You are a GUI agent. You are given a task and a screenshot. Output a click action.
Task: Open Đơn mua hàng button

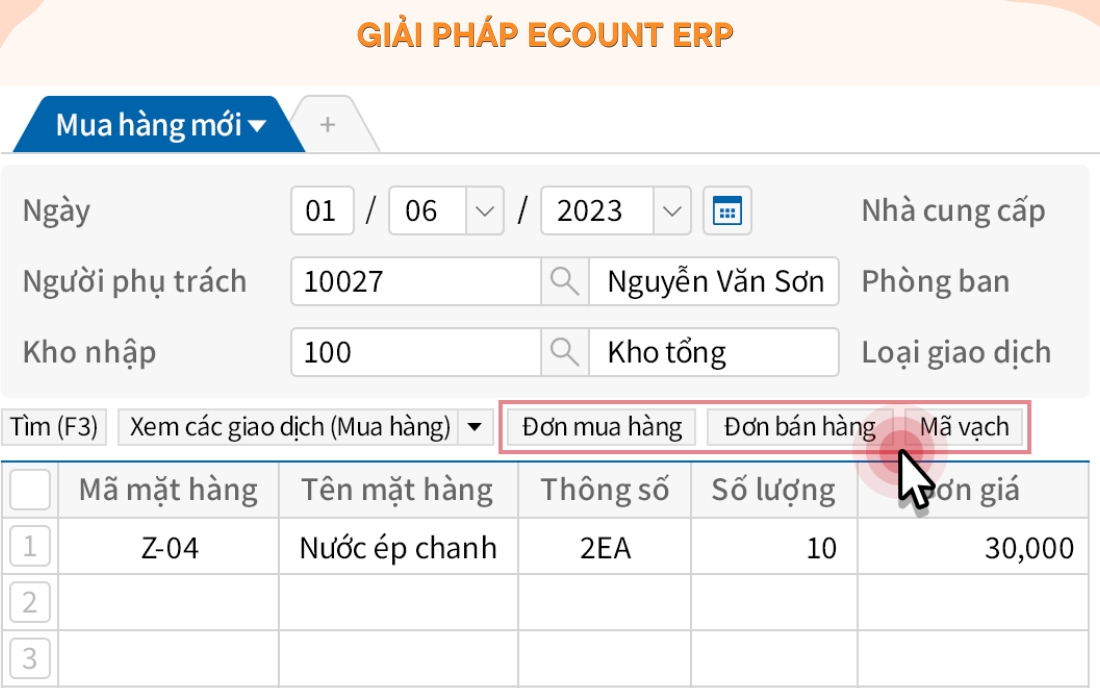pyautogui.click(x=601, y=427)
